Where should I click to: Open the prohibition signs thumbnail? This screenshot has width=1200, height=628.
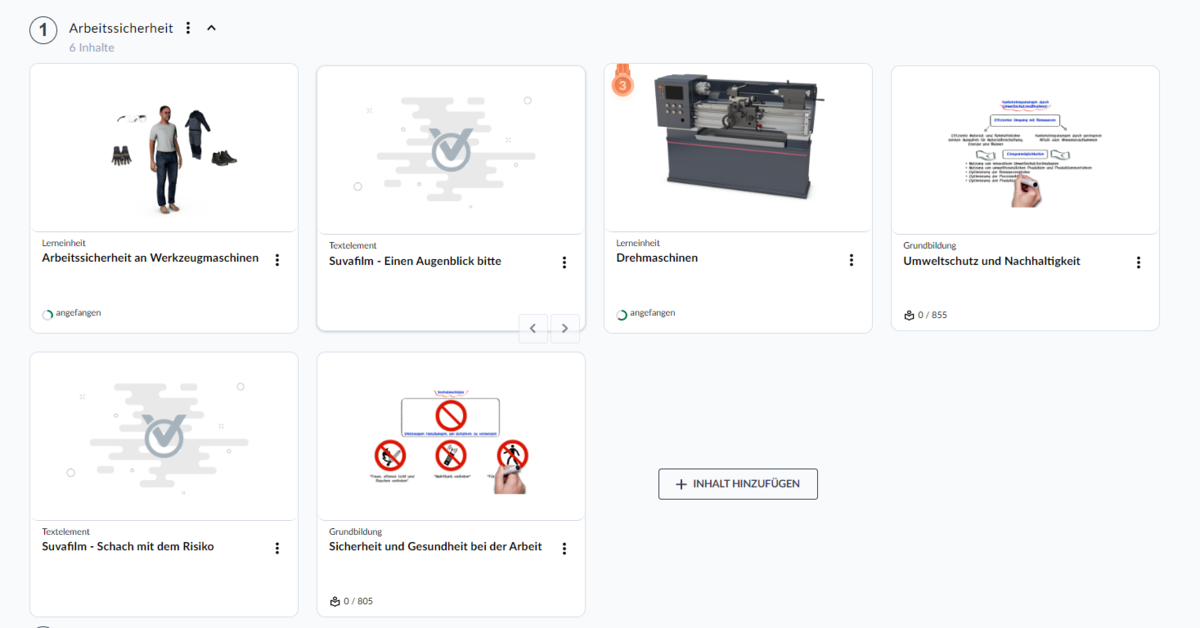(x=450, y=440)
